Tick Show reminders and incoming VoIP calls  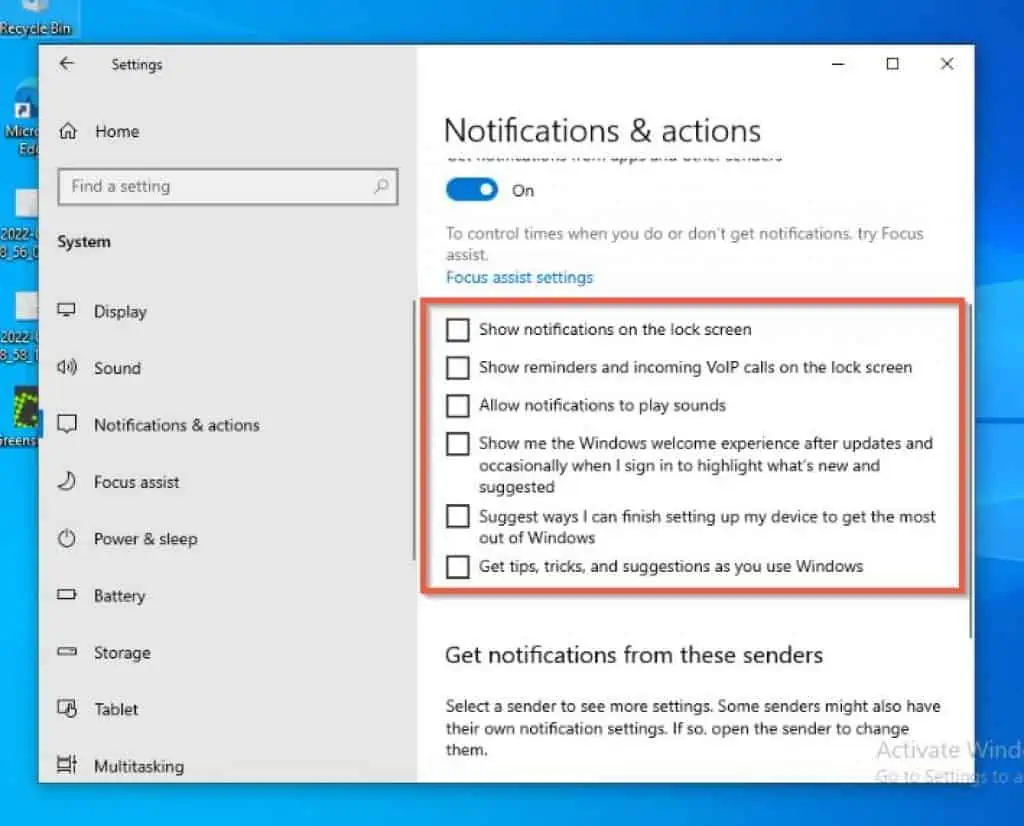[458, 367]
